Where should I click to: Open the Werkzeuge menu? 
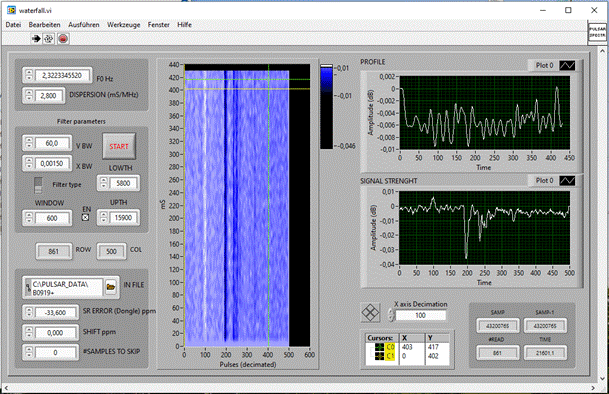(124, 24)
